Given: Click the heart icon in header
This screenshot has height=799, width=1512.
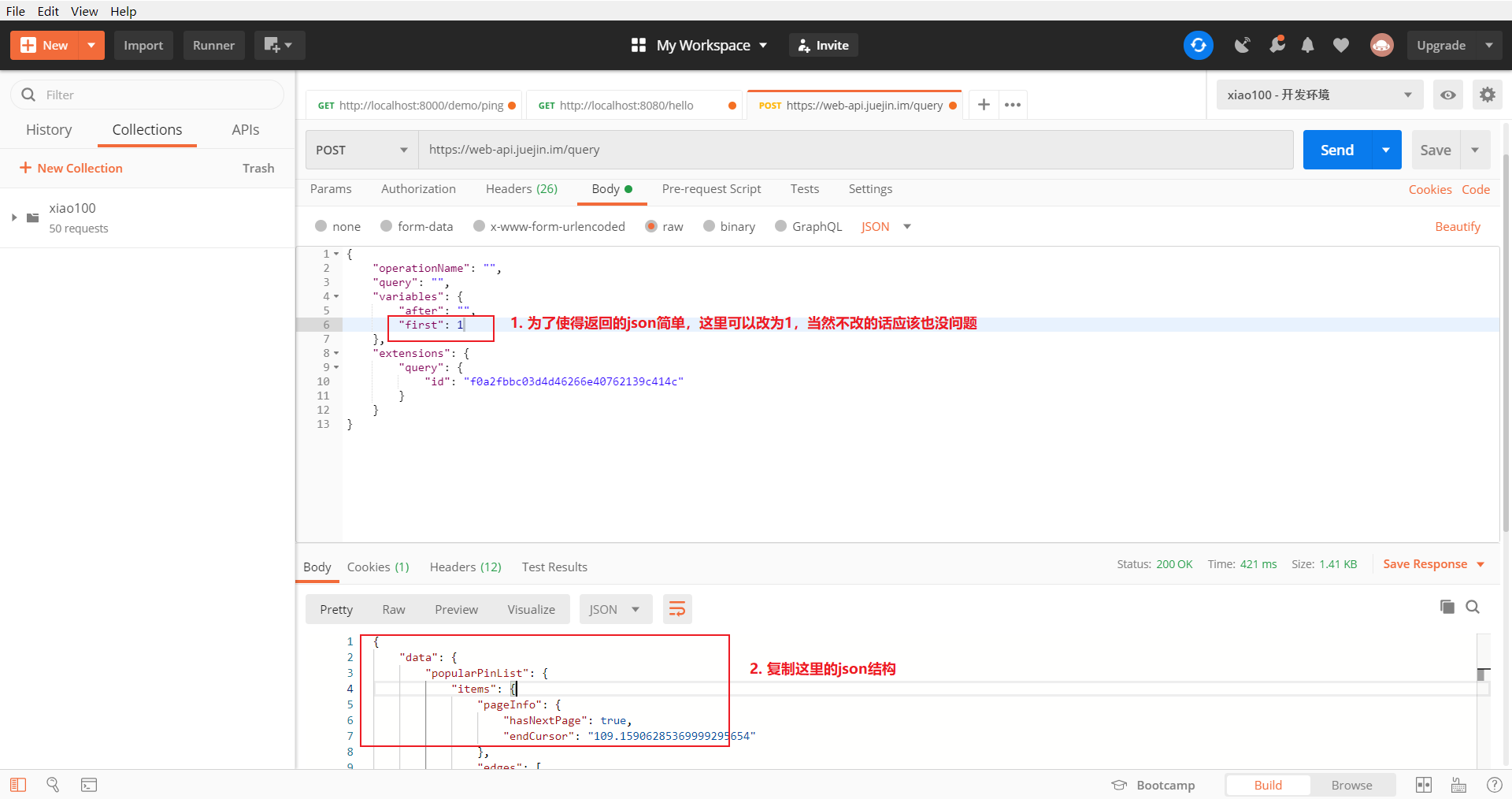Looking at the screenshot, I should [x=1341, y=45].
